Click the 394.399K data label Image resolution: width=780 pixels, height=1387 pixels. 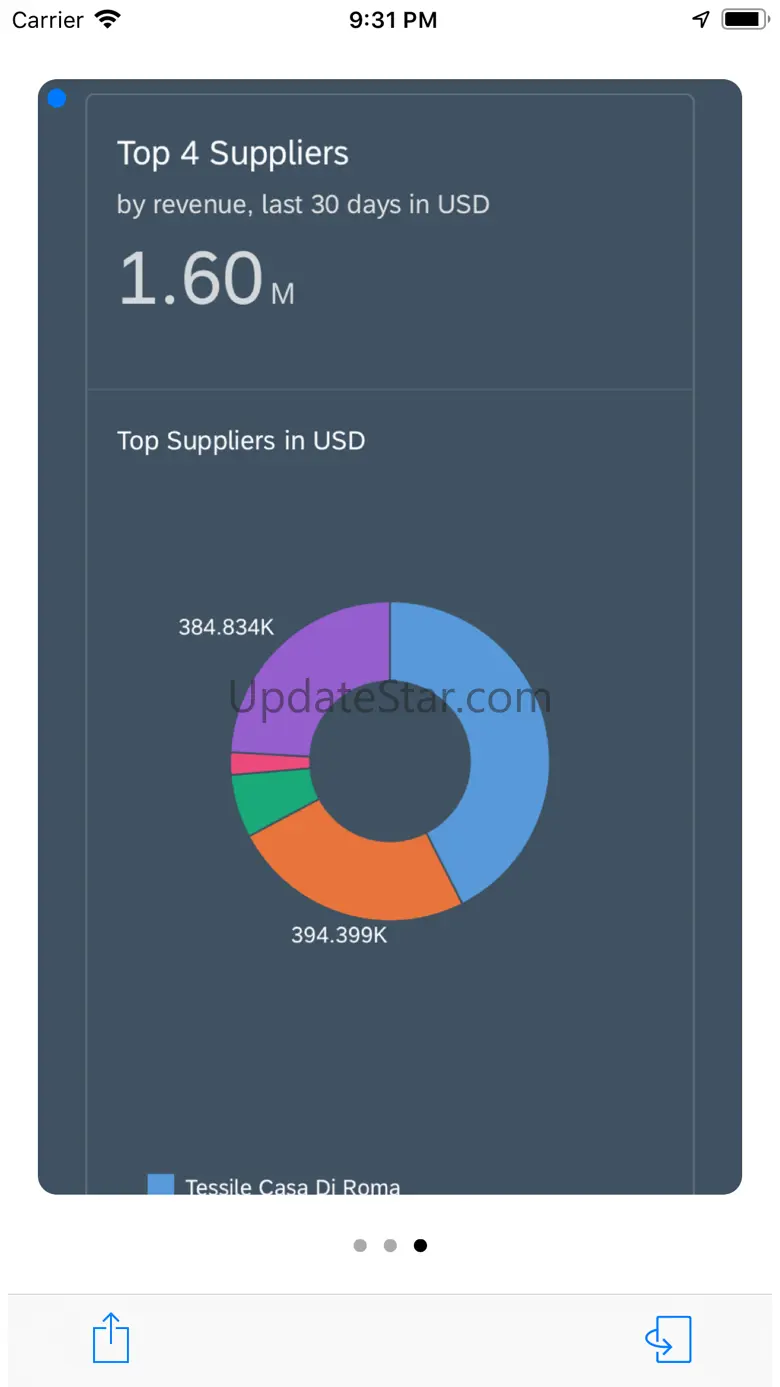(x=339, y=935)
